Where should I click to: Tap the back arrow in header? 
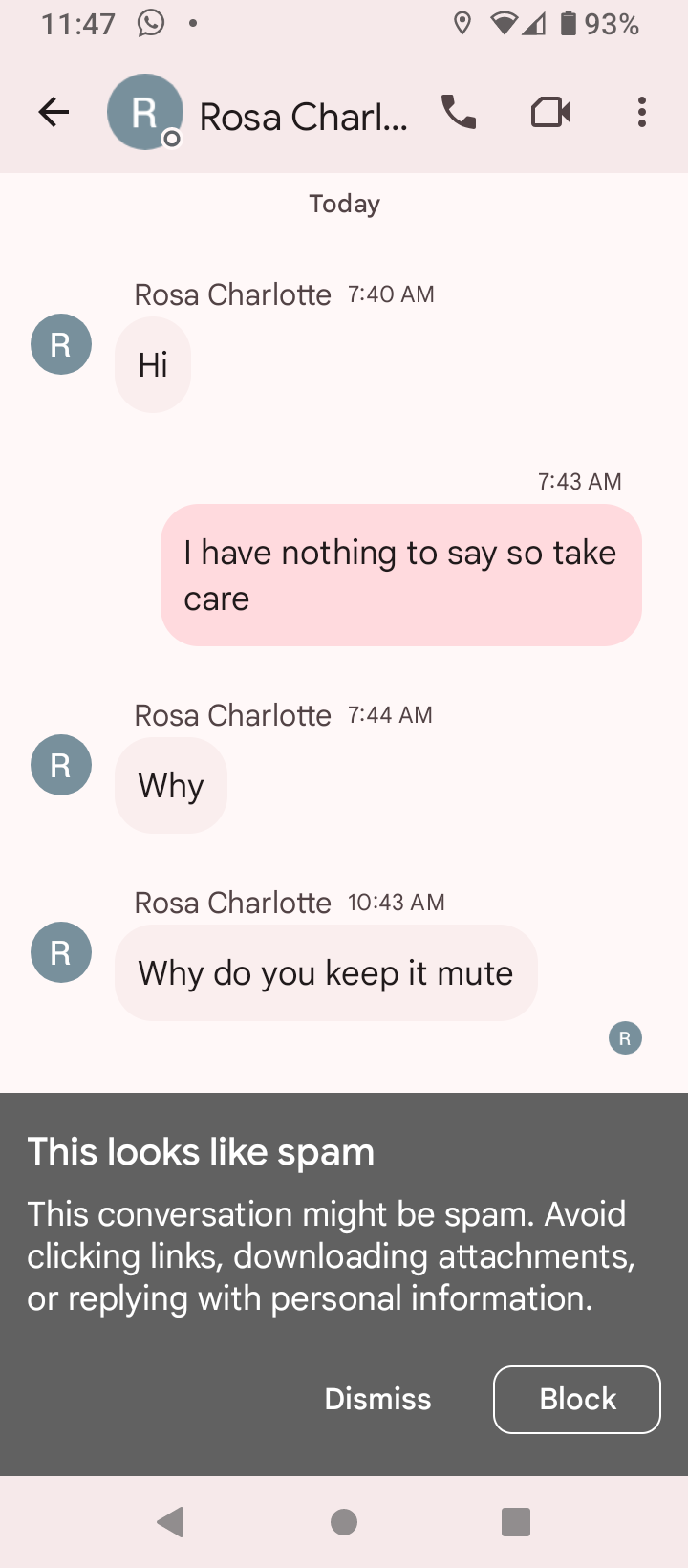pos(54,113)
